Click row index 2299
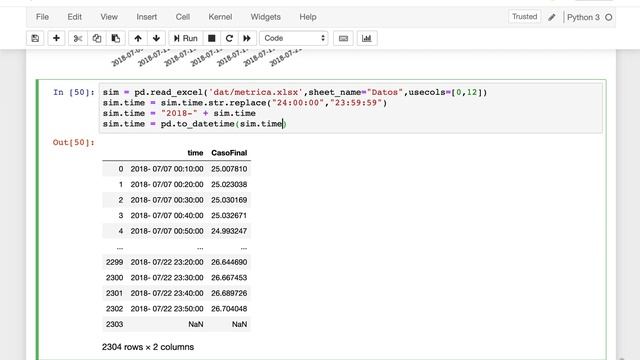The width and height of the screenshot is (640, 360). (114, 262)
